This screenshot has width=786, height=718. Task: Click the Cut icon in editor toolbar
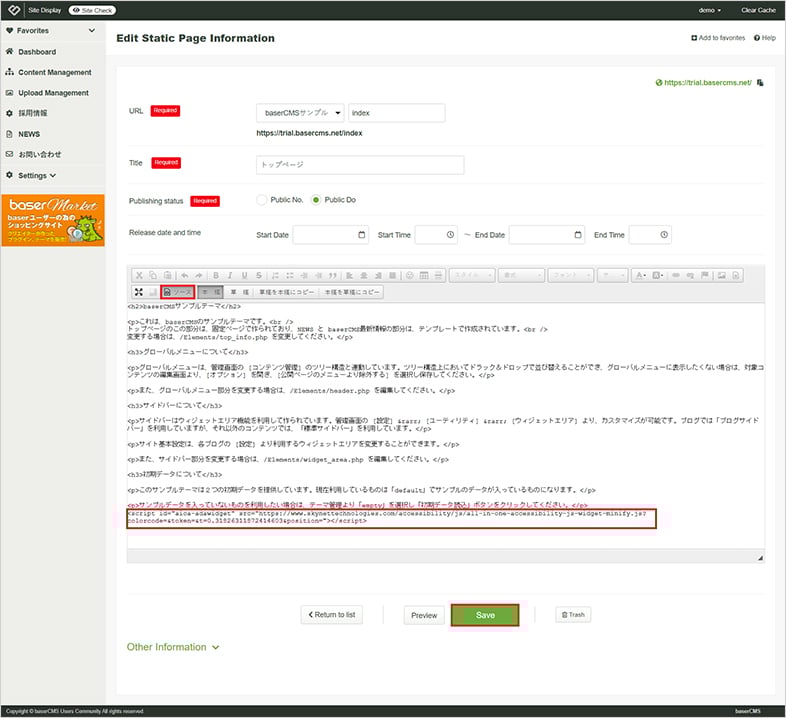(x=139, y=275)
